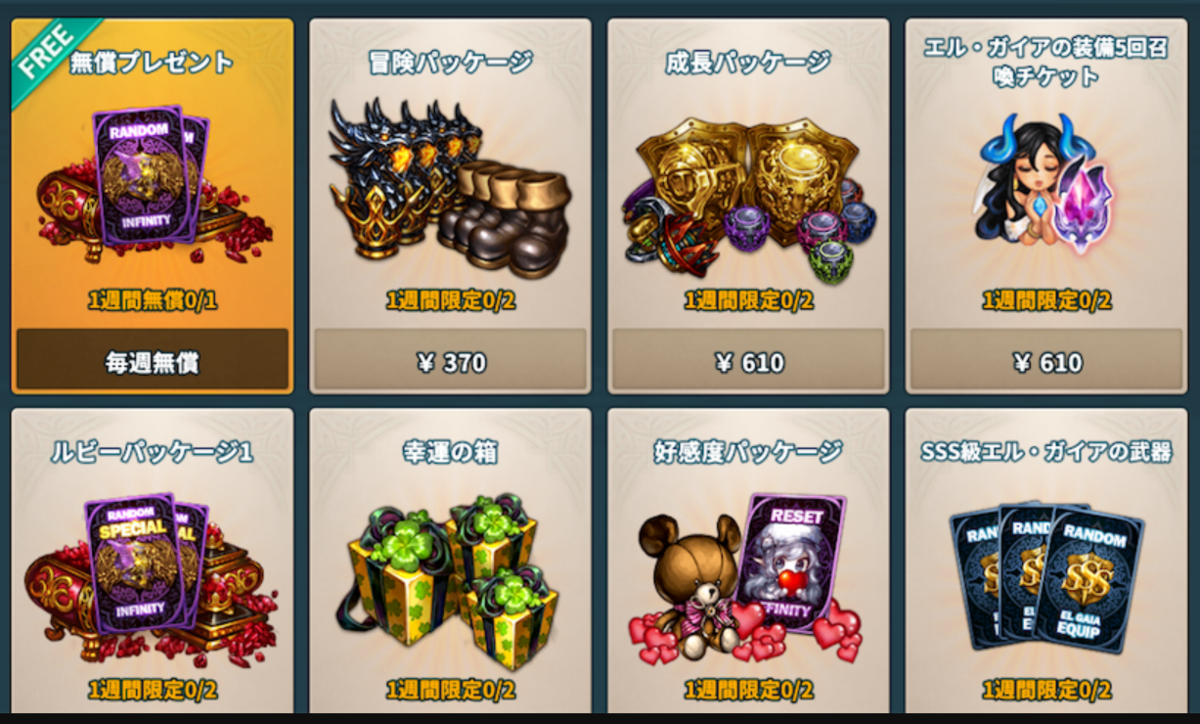Click the RESET INFINITY card icon

791,562
